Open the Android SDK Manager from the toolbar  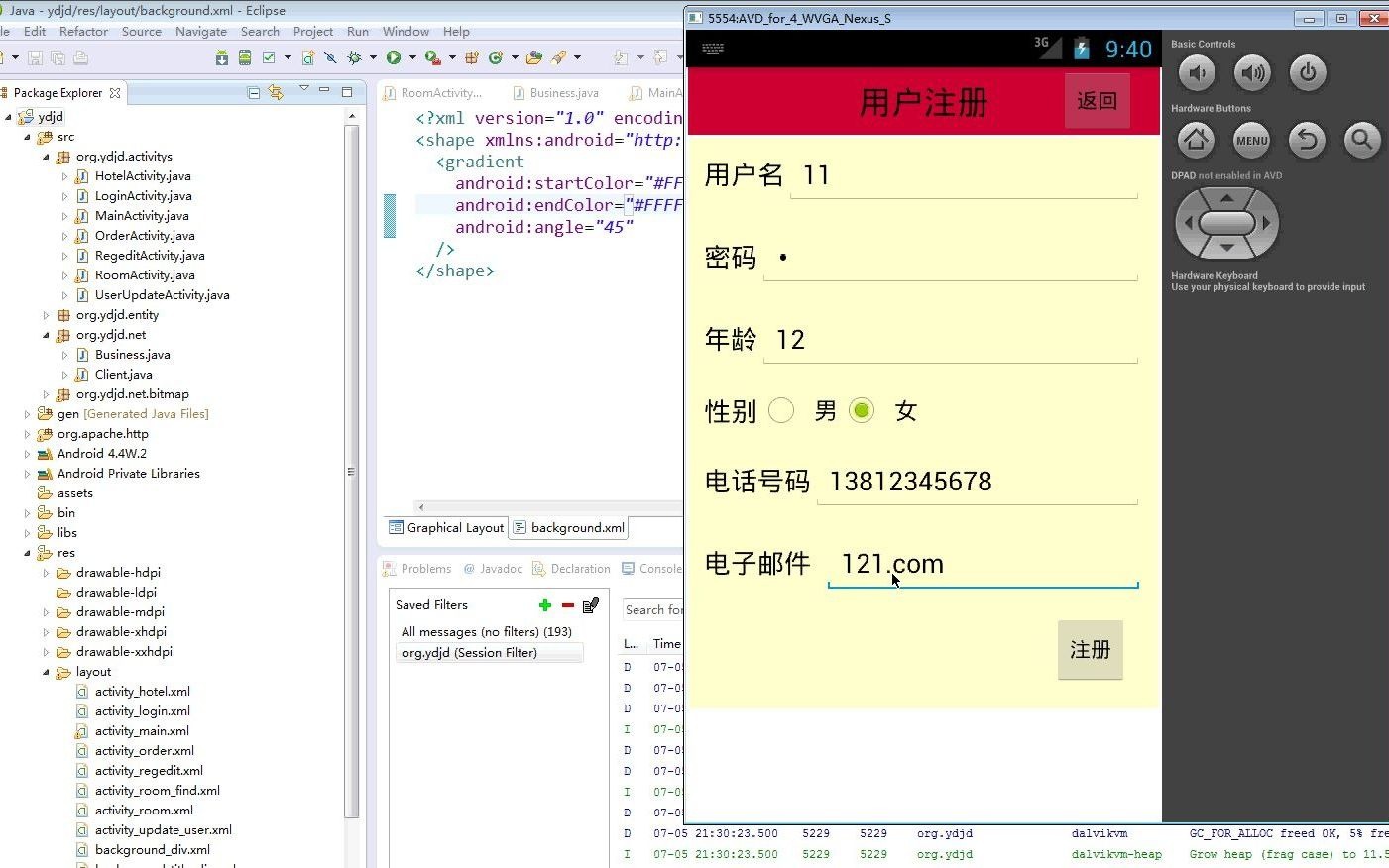pyautogui.click(x=222, y=57)
